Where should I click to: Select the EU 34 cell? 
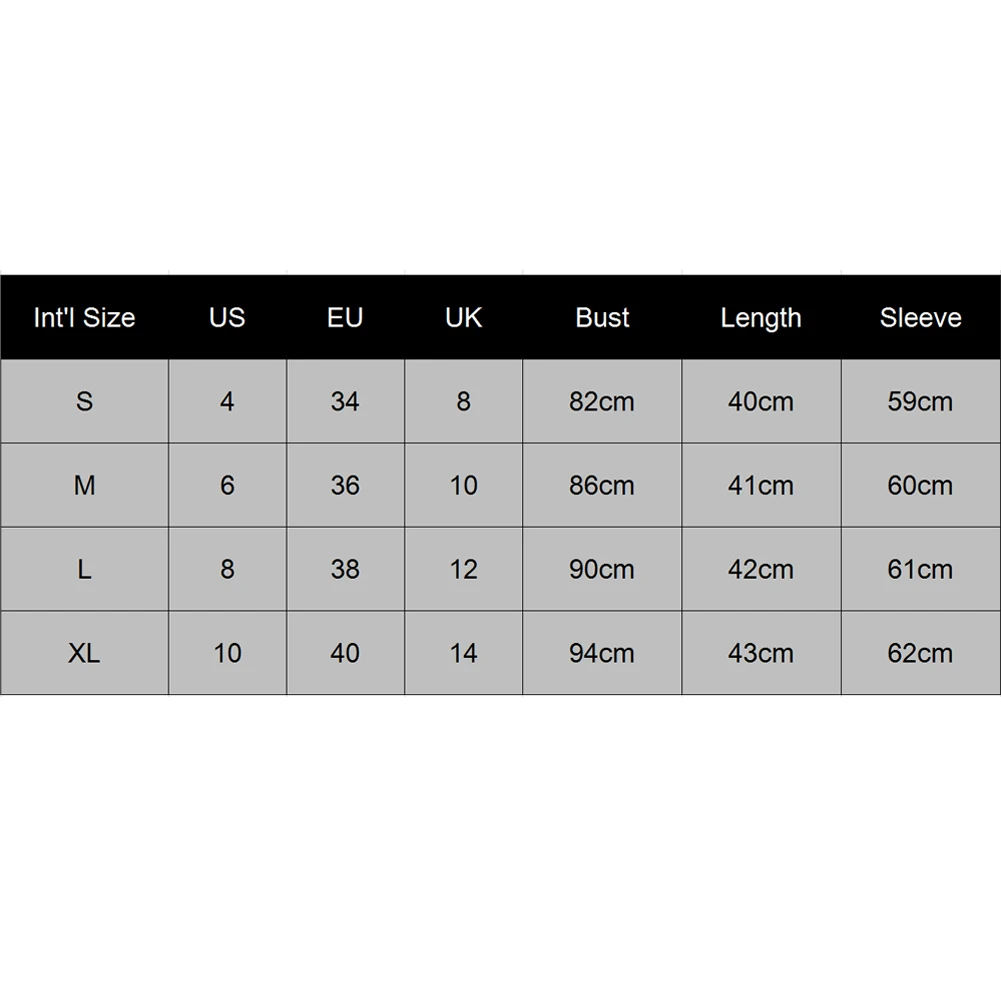pos(345,401)
